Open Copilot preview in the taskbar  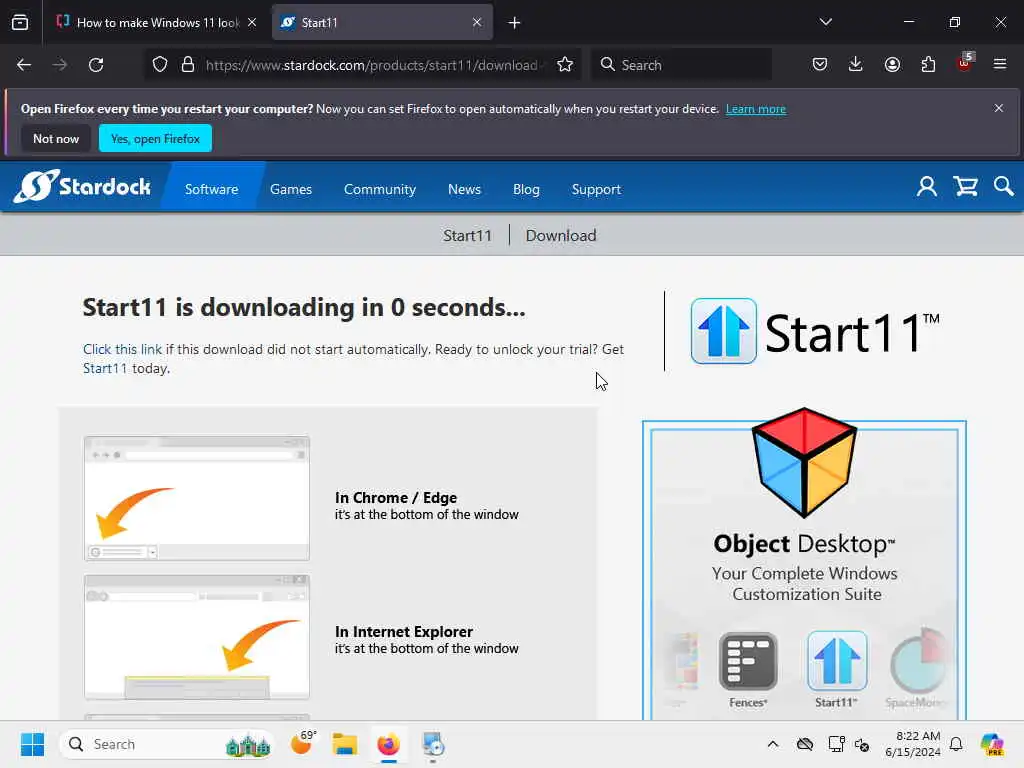pos(992,744)
